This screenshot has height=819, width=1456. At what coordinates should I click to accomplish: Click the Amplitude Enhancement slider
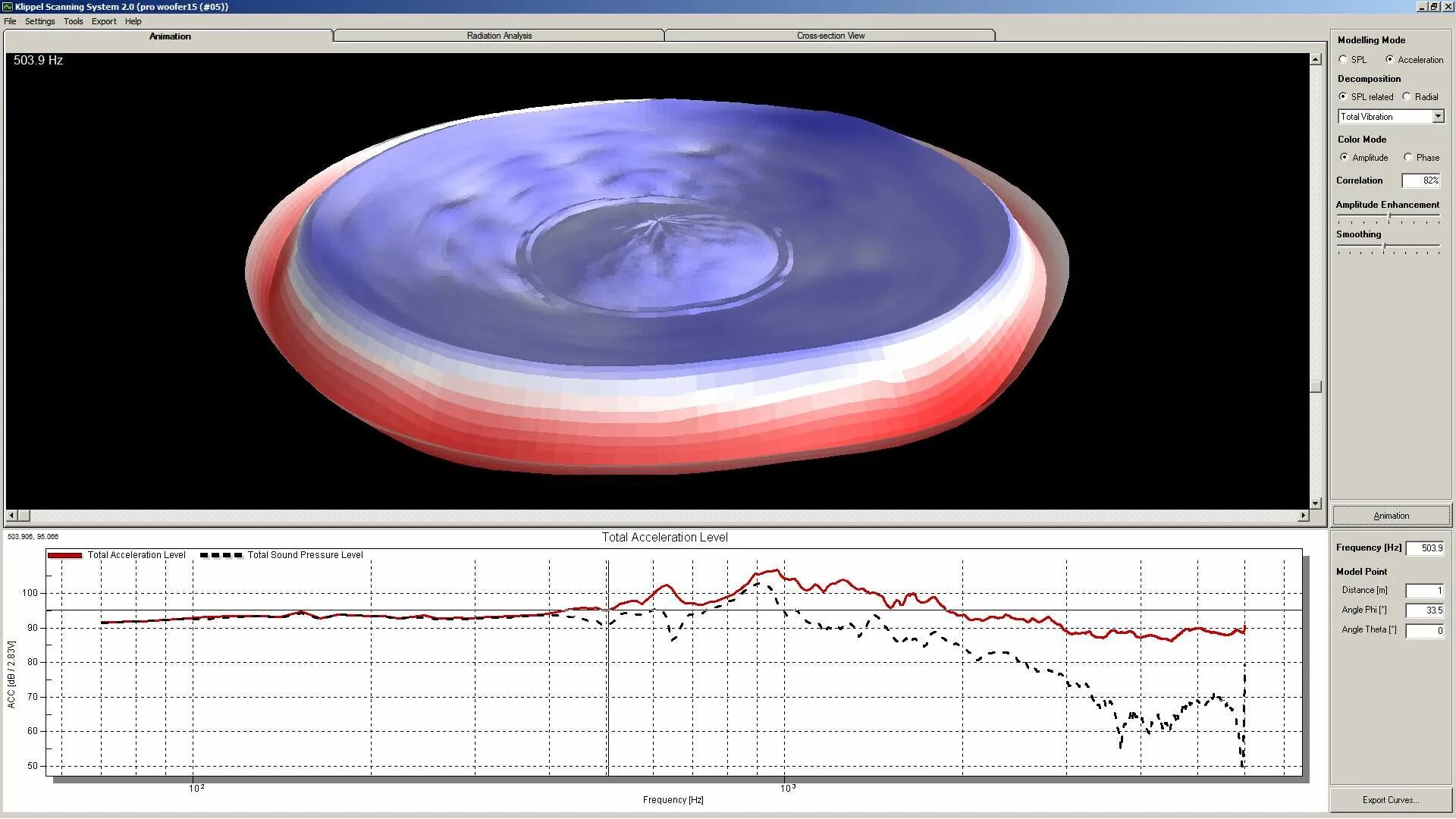[1389, 217]
